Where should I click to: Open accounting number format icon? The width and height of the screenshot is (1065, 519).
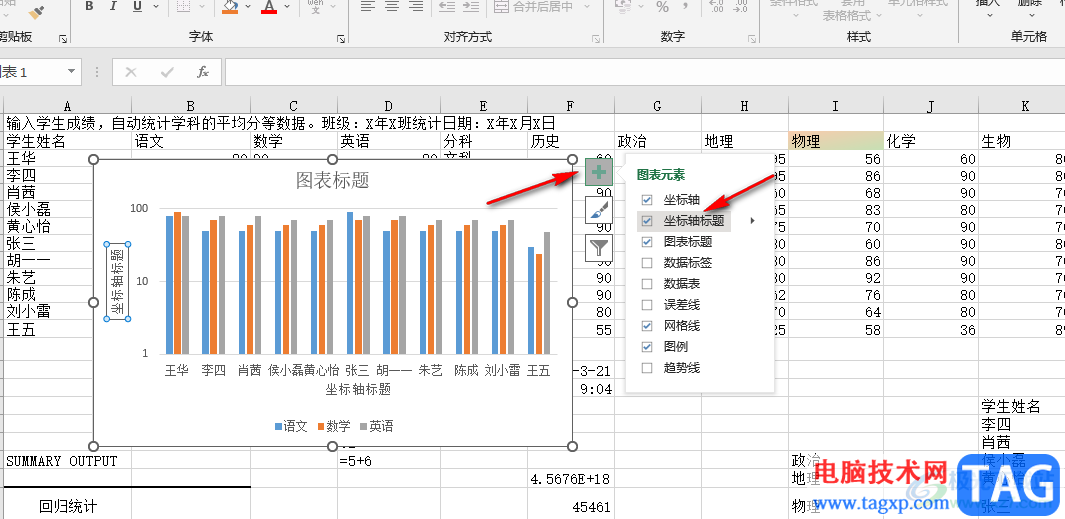[x=622, y=7]
